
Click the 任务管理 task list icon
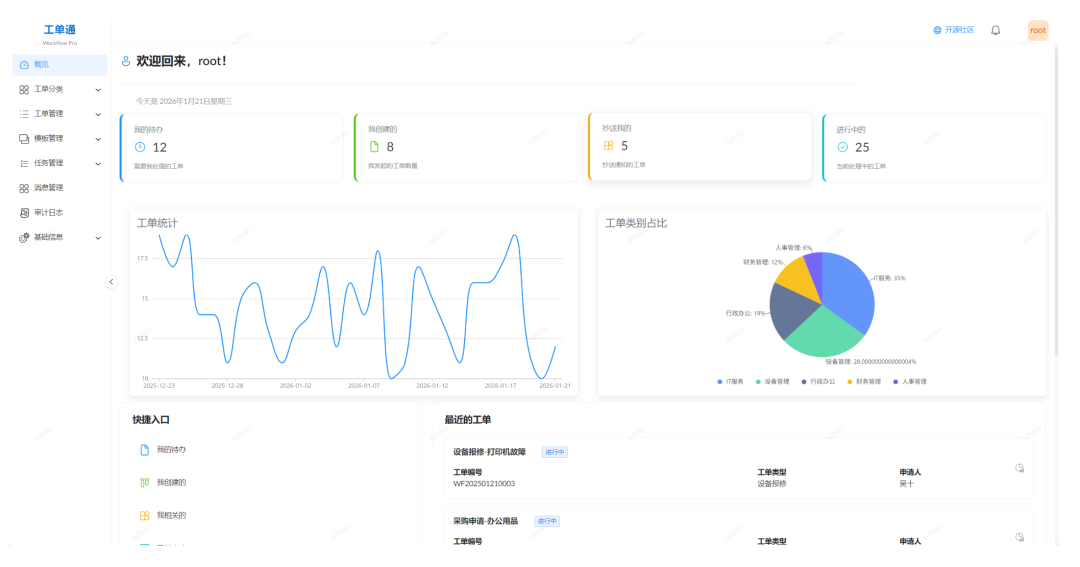click(24, 164)
